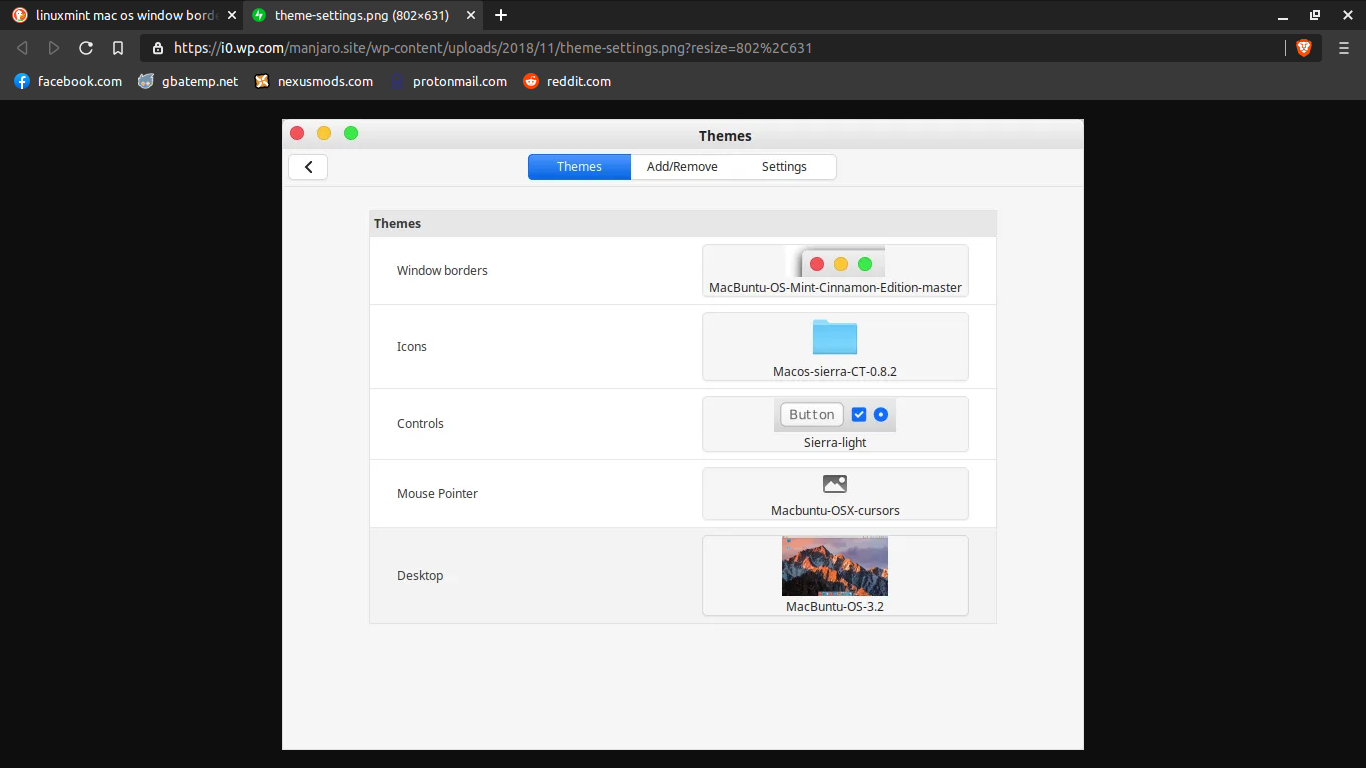Viewport: 1366px width, 768px height.
Task: Click the green maximize dot of Themes window
Action: (351, 133)
